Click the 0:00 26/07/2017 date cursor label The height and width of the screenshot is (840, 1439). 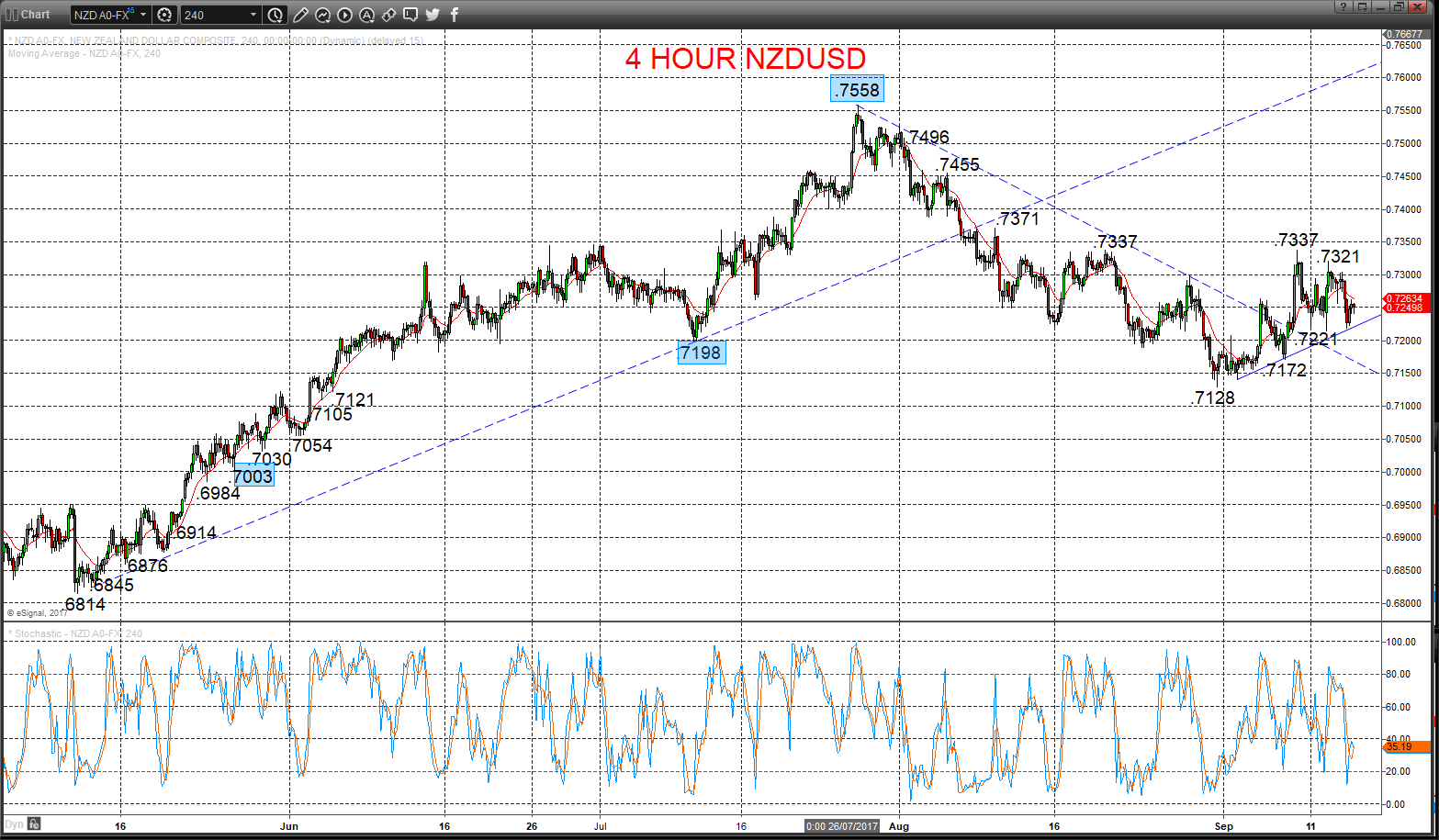(x=842, y=826)
